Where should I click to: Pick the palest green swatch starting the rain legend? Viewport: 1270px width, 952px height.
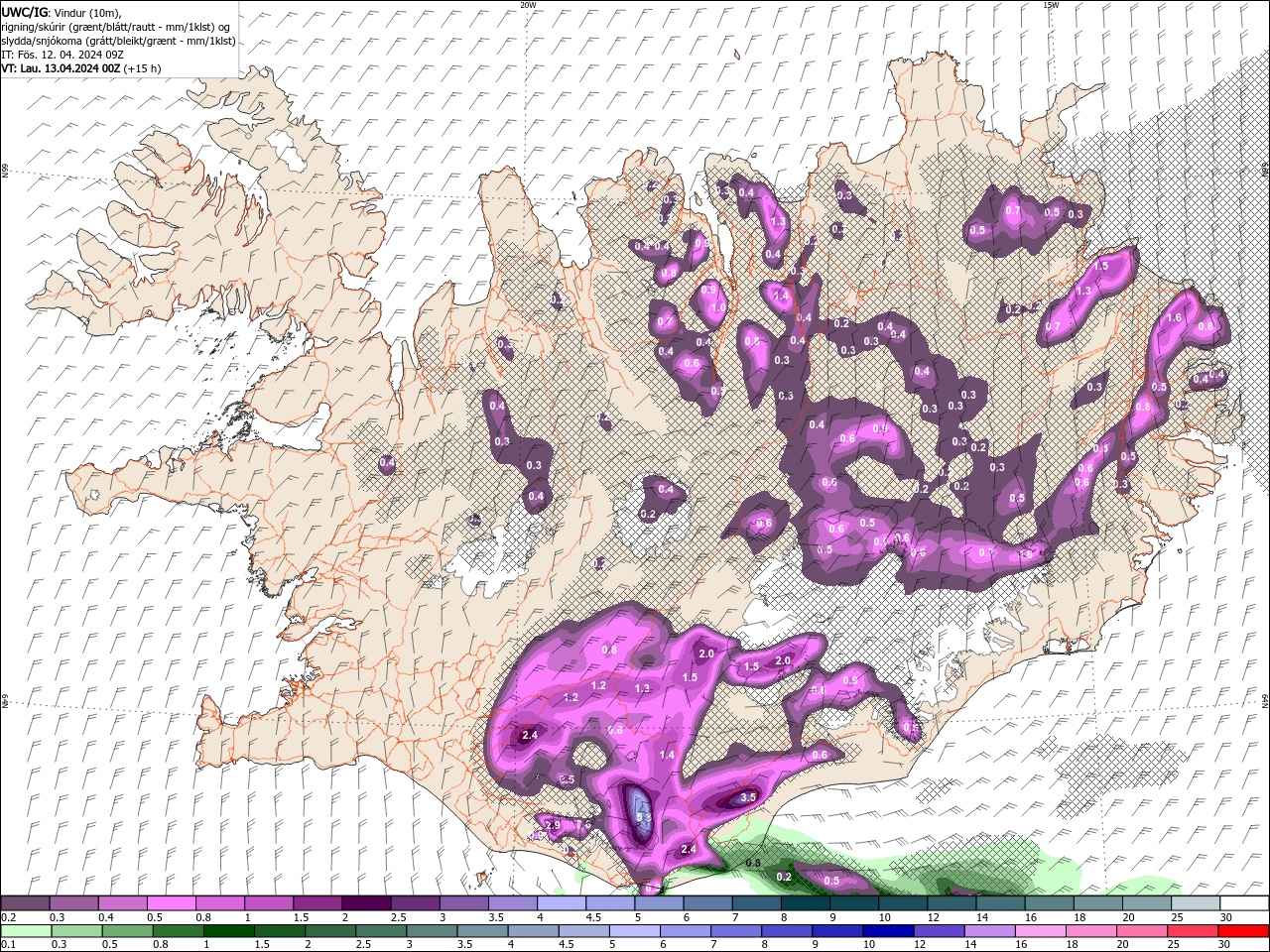pos(25,931)
